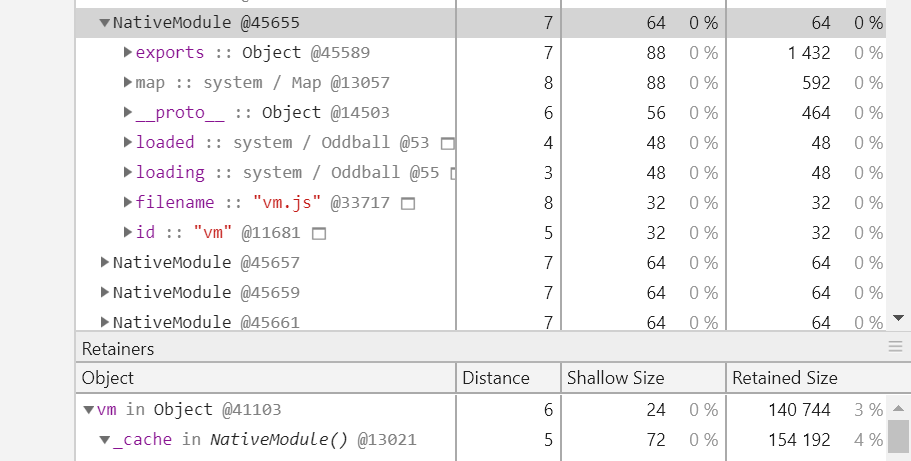This screenshot has height=461, width=911.
Task: Collapse the _cache in NativeModule() @13021 retainer
Action: (105, 440)
